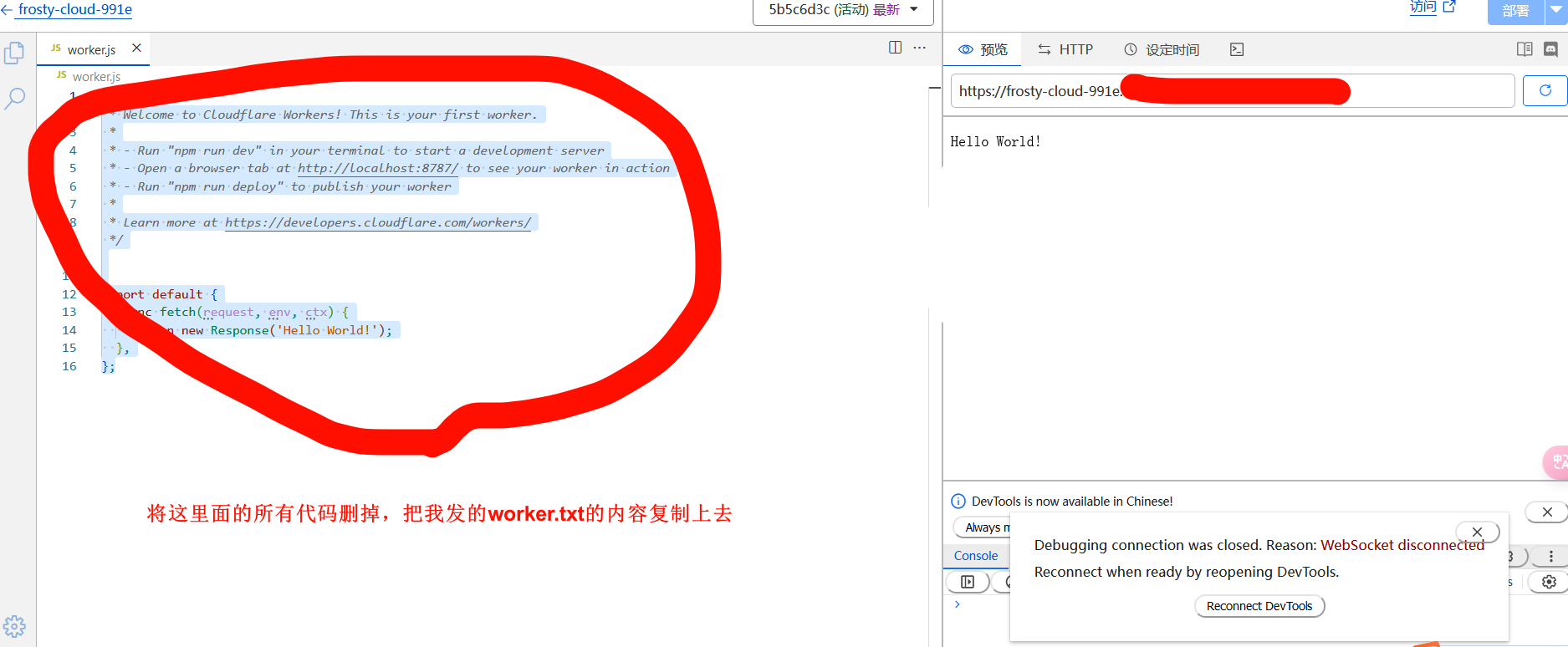Viewport: 1568px width, 647px height.
Task: Close the debugging connection closed dialog
Action: click(1477, 532)
